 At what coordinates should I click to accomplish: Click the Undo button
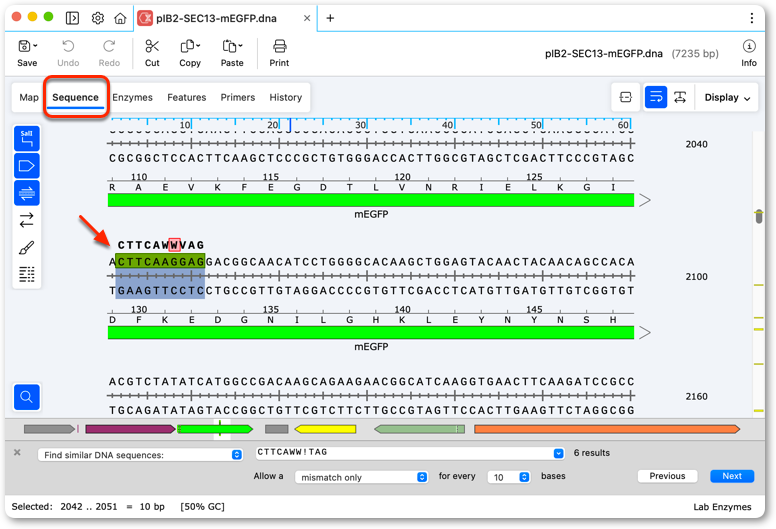click(x=68, y=53)
